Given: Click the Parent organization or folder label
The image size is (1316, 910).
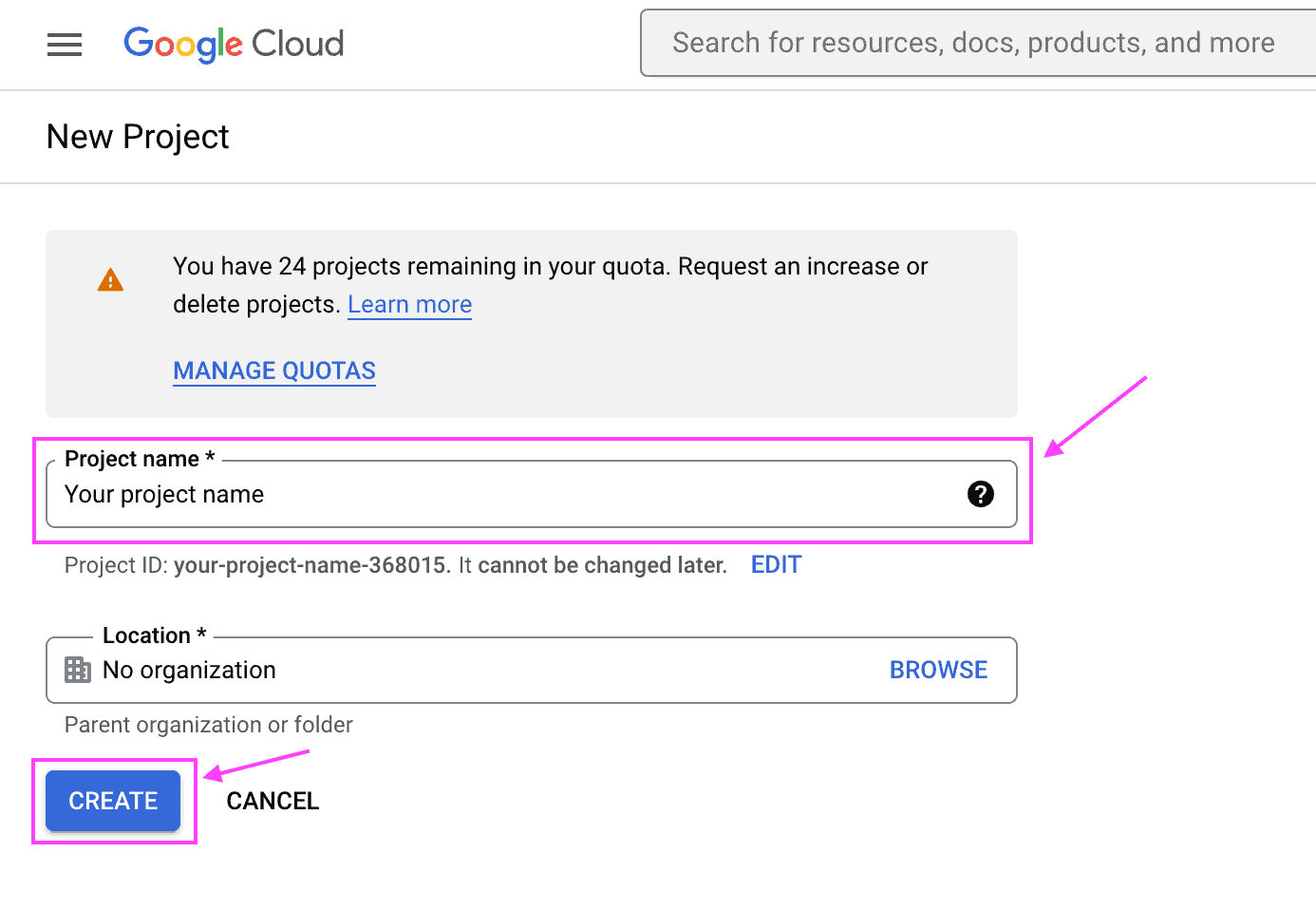Looking at the screenshot, I should point(208,725).
